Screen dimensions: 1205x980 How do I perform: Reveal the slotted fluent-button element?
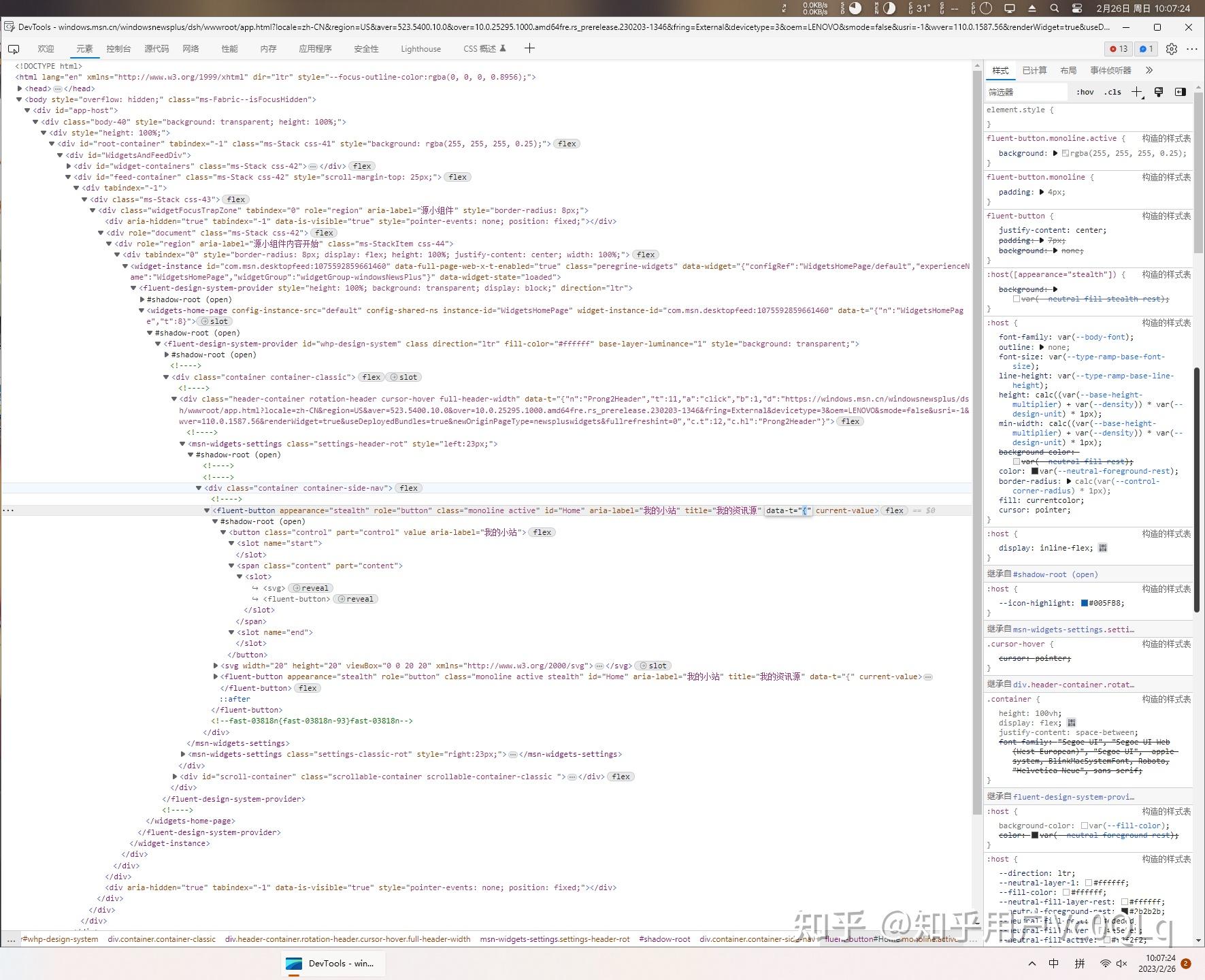click(x=355, y=599)
